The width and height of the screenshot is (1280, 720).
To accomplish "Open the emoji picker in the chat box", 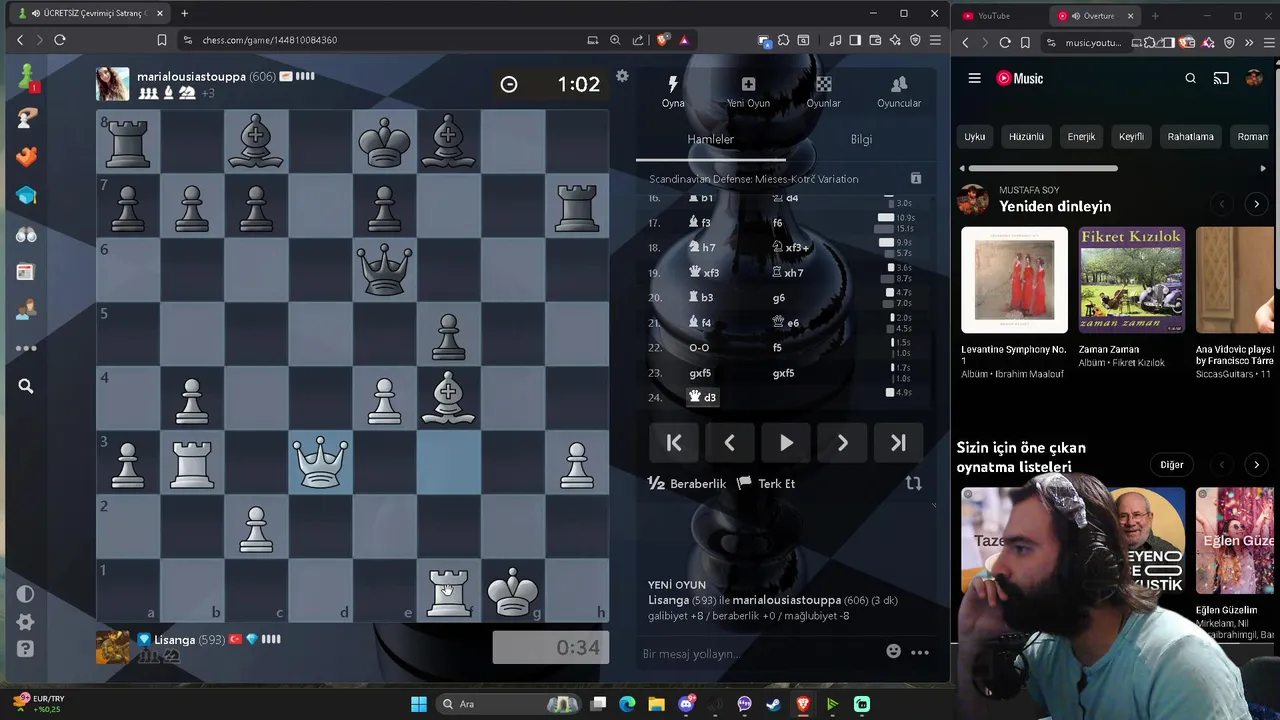I will pyautogui.click(x=893, y=652).
